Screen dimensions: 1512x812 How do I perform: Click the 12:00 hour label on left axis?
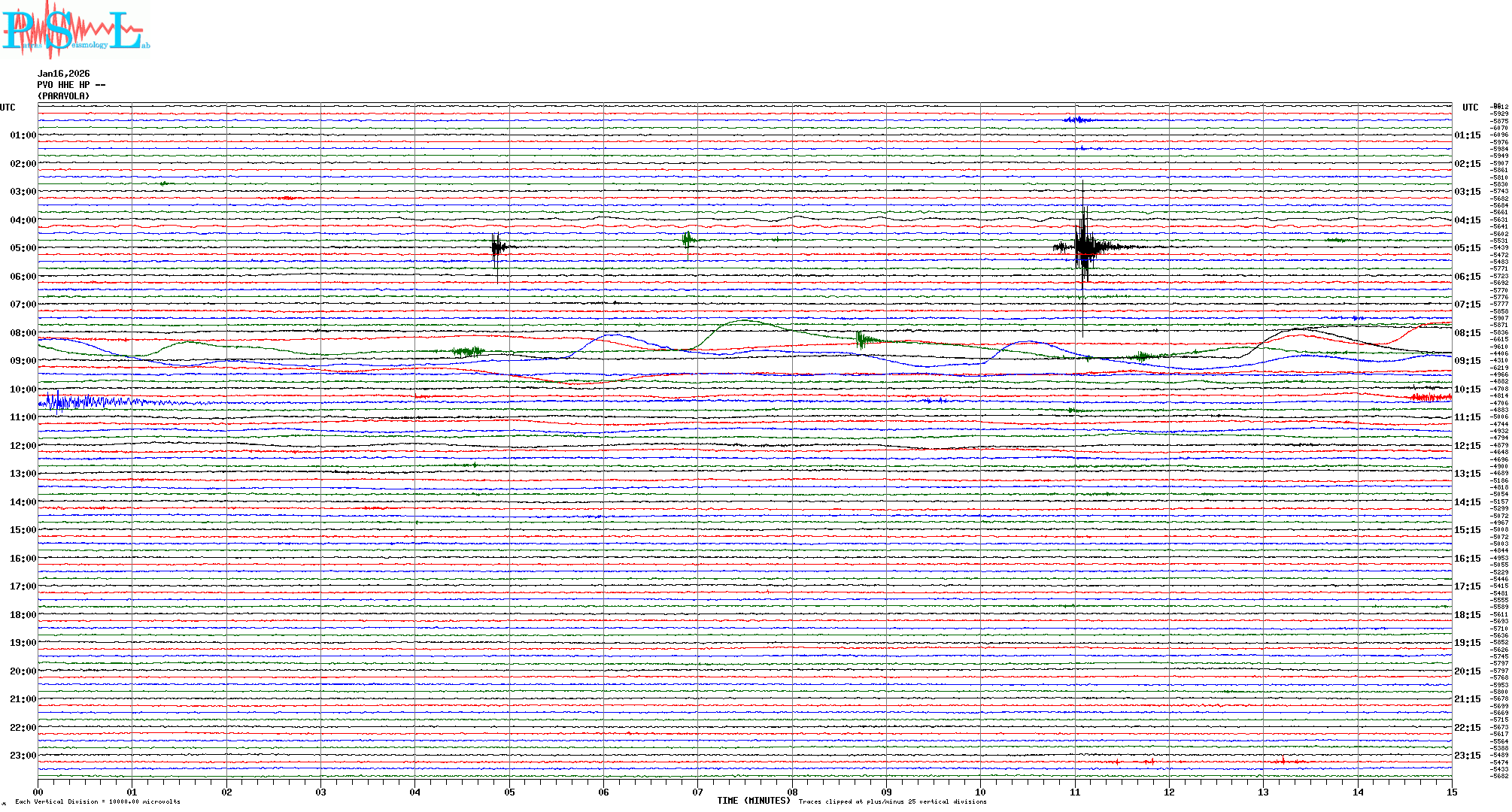coord(23,446)
